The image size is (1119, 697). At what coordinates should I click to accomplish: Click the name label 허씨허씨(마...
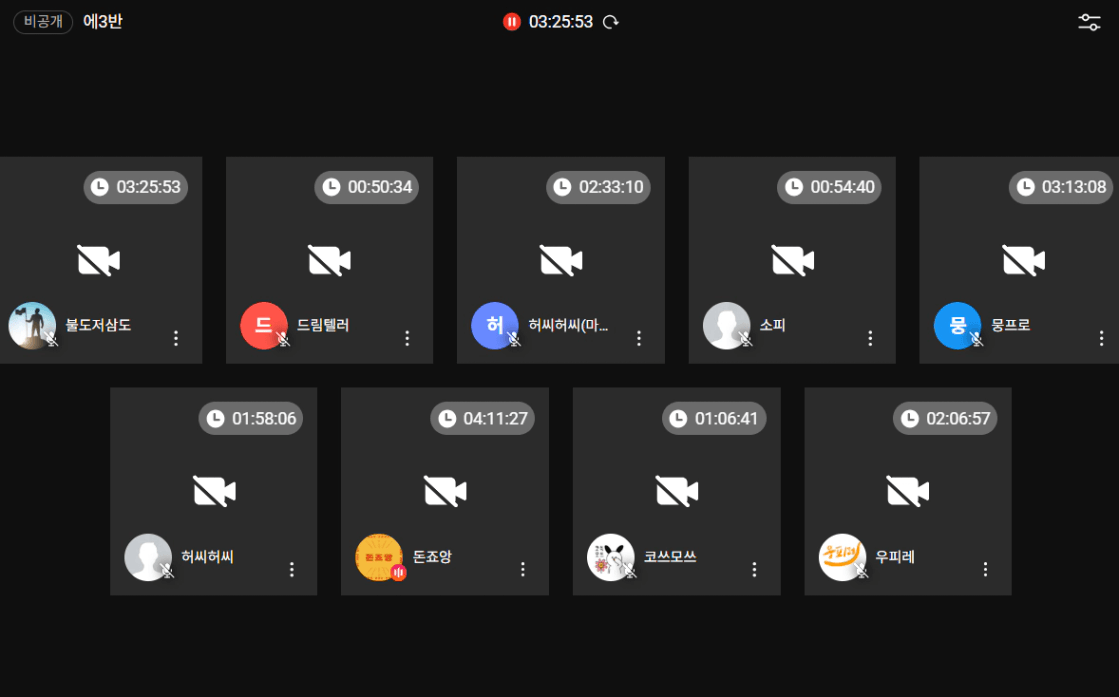pos(568,325)
